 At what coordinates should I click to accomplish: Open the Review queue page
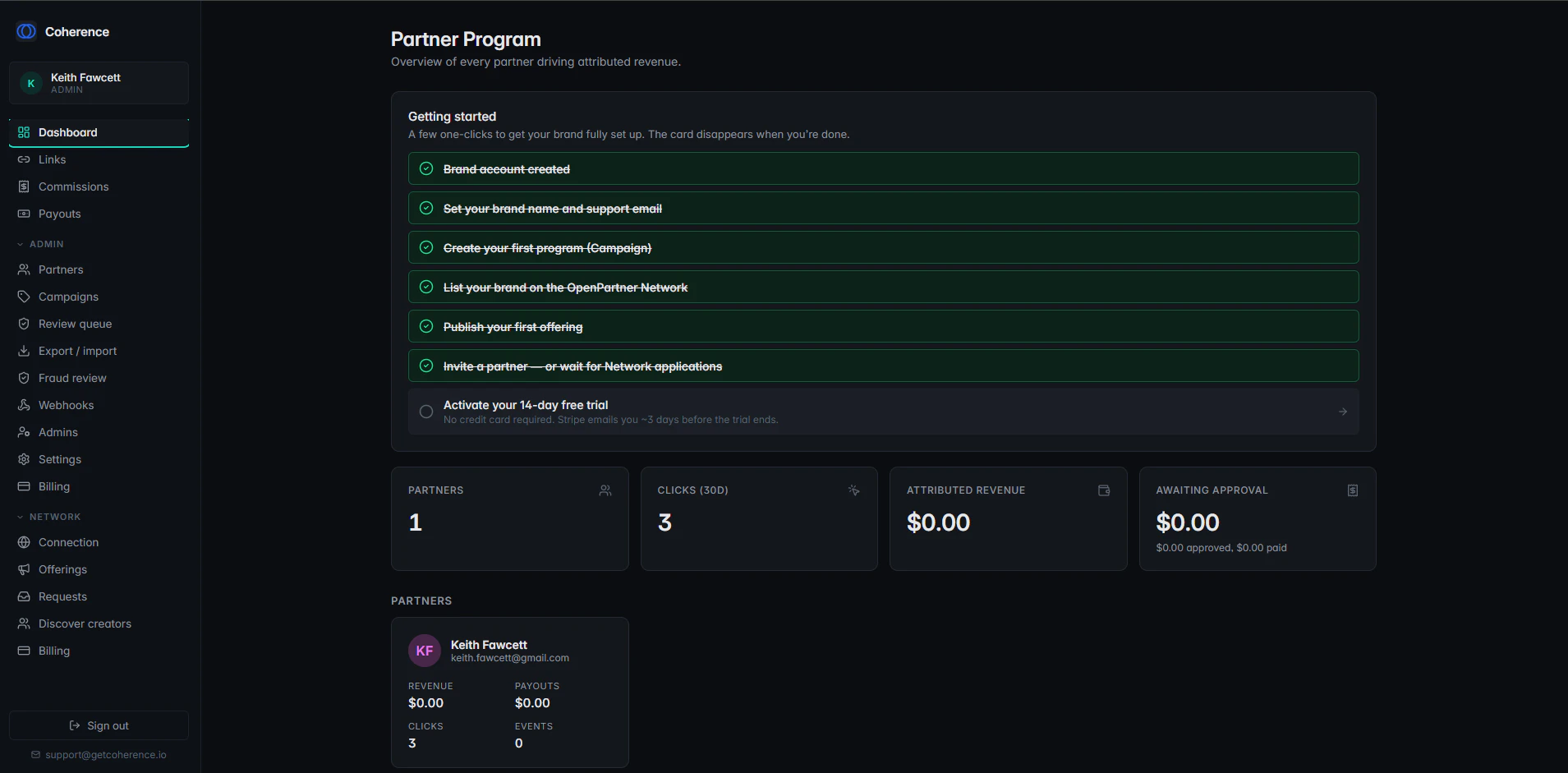(99, 324)
